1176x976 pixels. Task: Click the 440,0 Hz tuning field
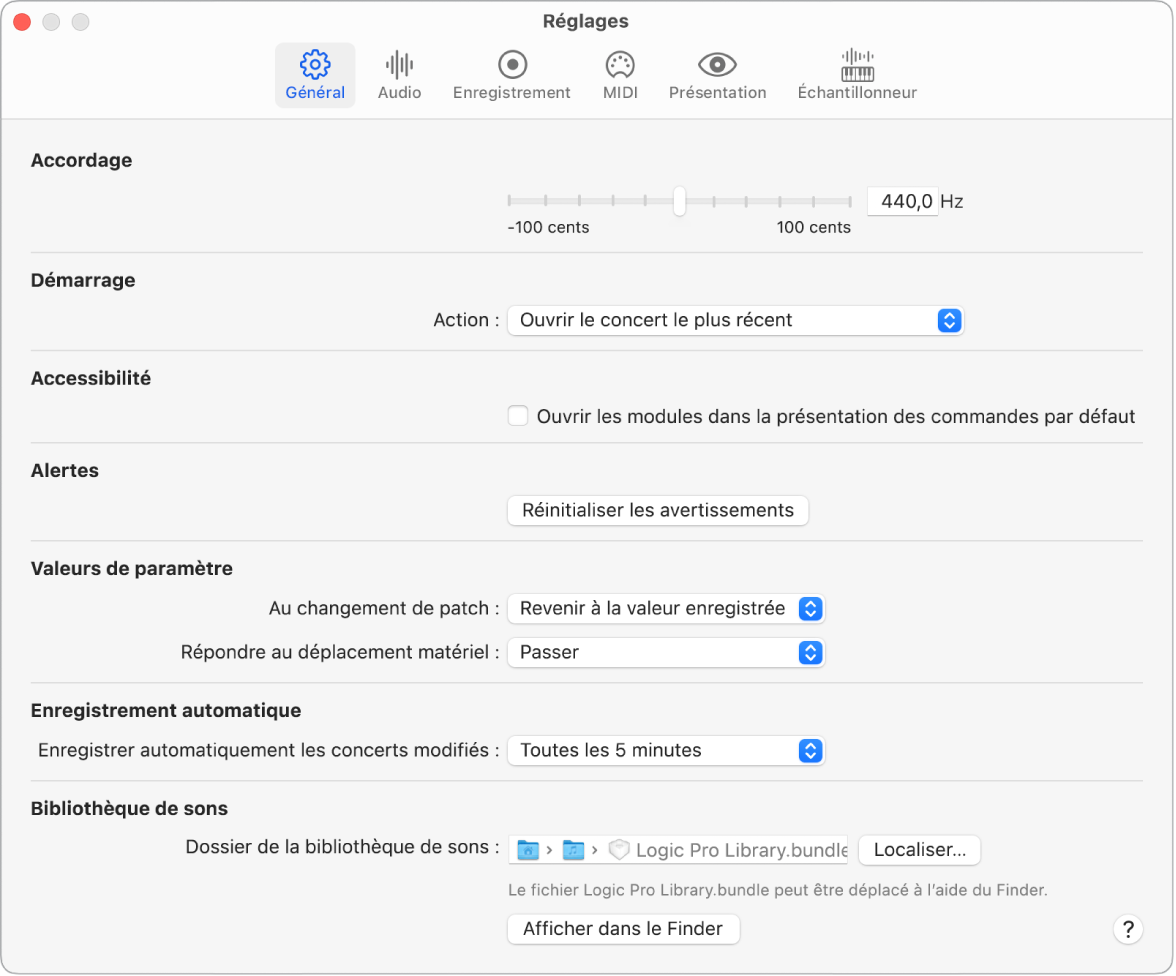(x=903, y=201)
